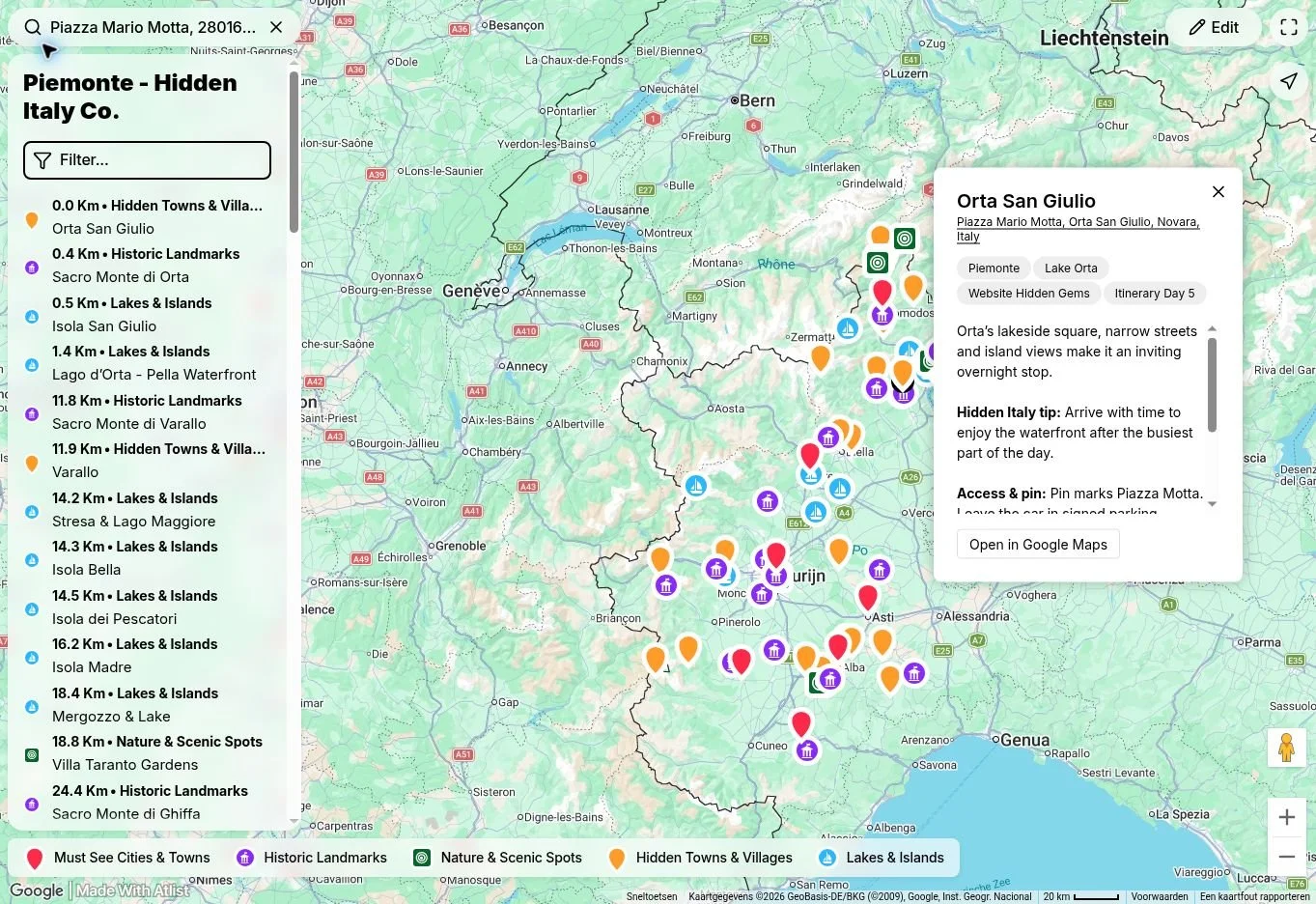This screenshot has height=904, width=1316.
Task: Click the Itinerary Day 5 tag
Action: click(1155, 294)
